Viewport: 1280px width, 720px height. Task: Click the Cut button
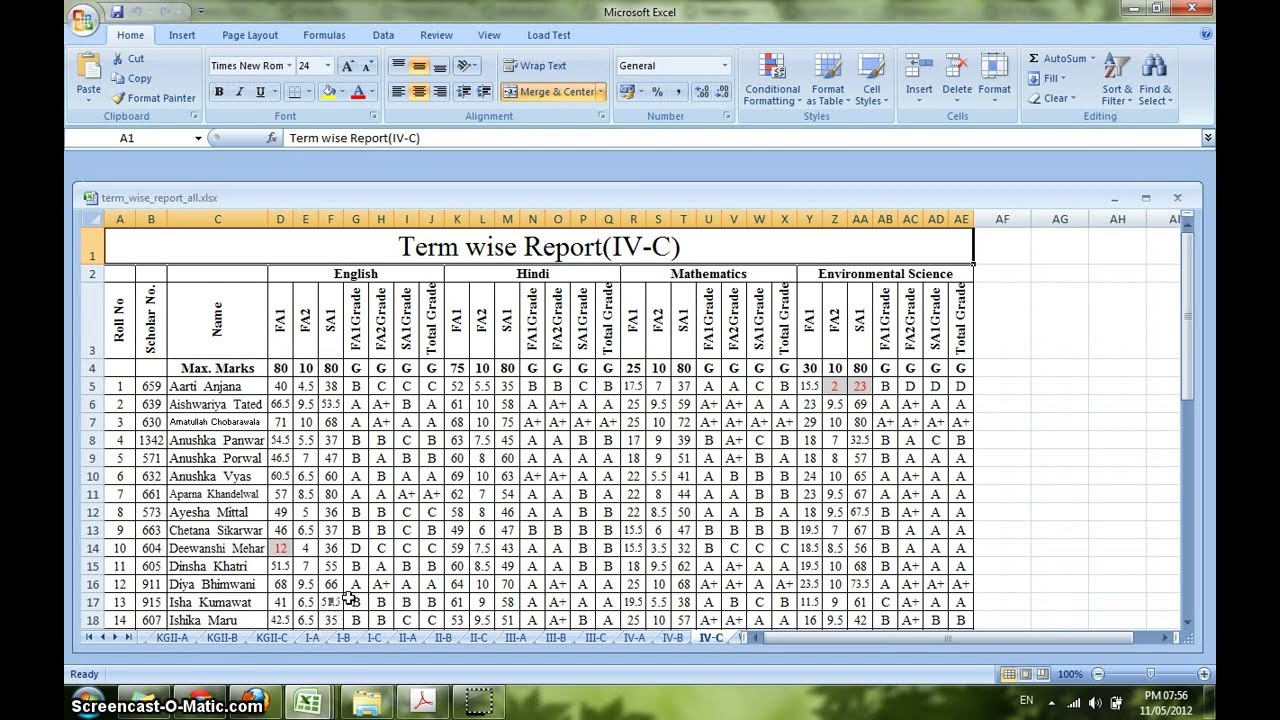click(x=128, y=59)
